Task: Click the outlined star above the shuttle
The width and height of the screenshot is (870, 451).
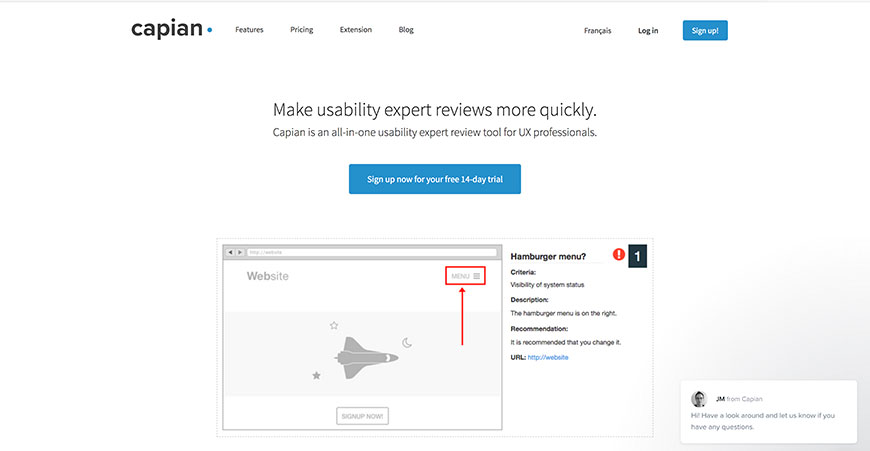Action: 334,325
